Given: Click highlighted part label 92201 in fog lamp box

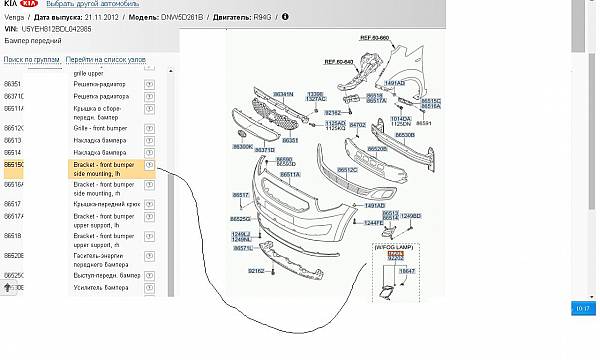Looking at the screenshot, I should click(396, 253).
